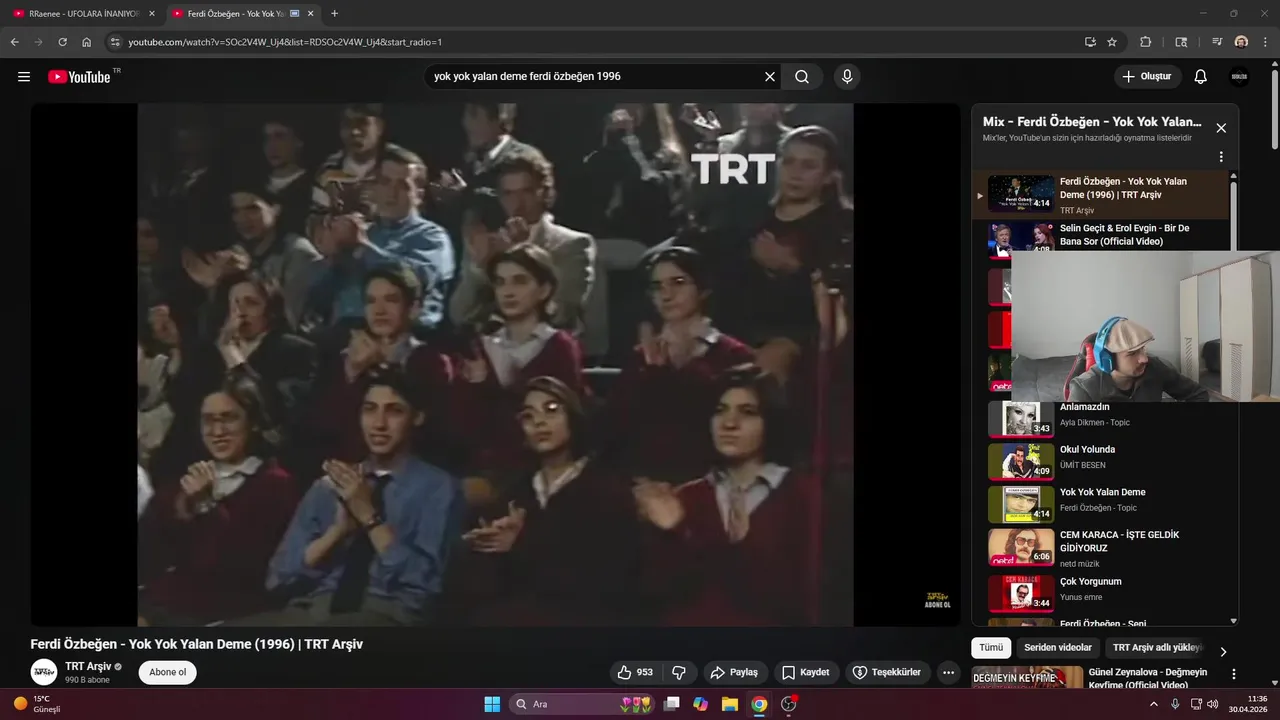Install app icon in address bar
Image resolution: width=1280 pixels, height=720 pixels.
pos(1090,42)
